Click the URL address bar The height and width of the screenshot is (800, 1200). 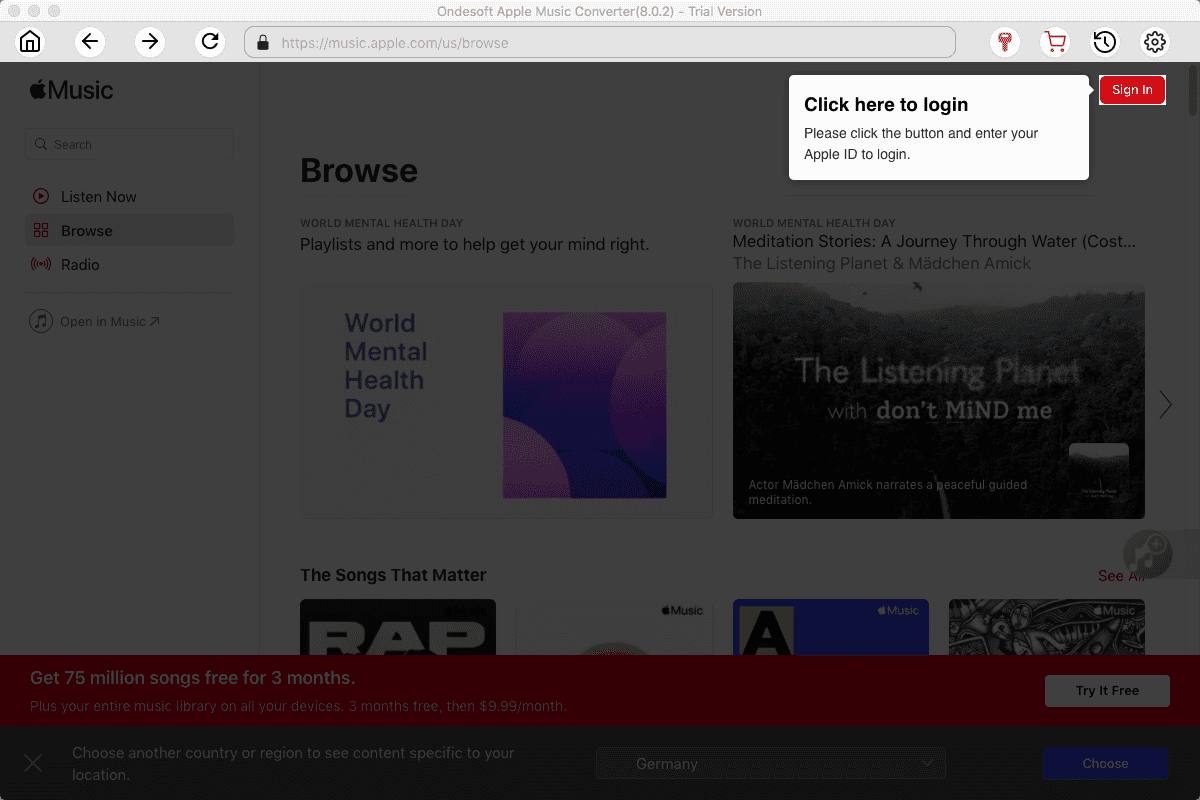[600, 43]
